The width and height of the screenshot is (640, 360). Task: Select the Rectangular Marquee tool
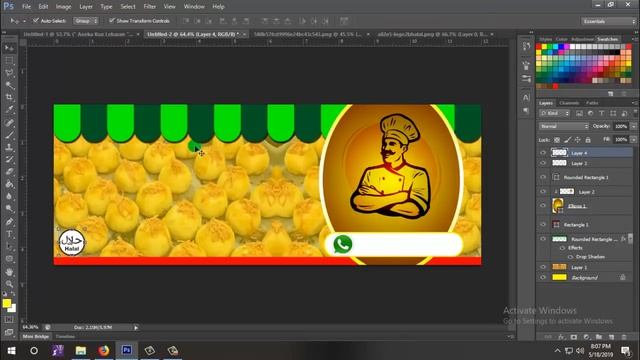coord(9,60)
